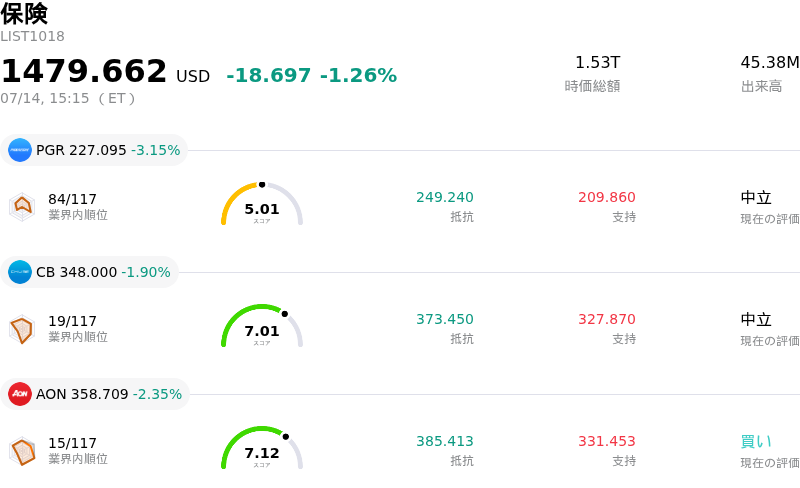
Task: Click the 中立 rating in CB row
Action: (x=756, y=320)
